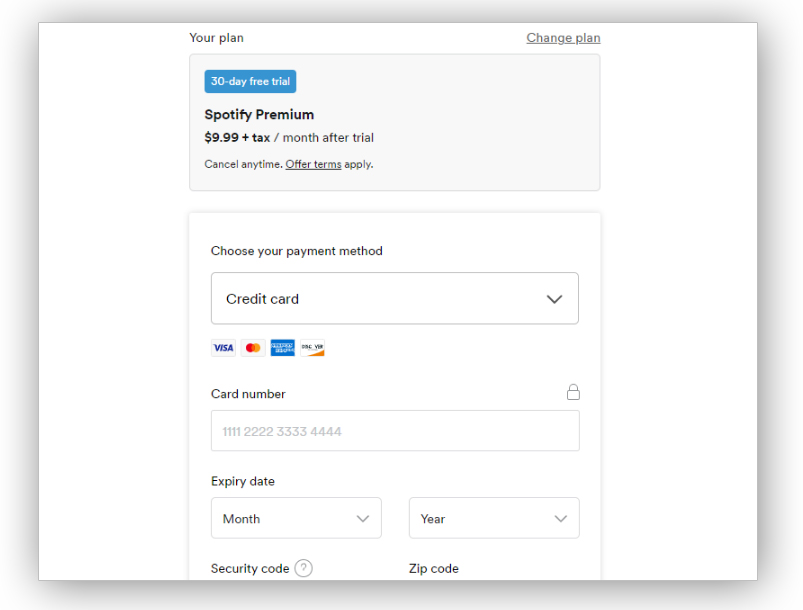The width and height of the screenshot is (803, 610).
Task: Click the Spotify Premium plan title
Action: 259,114
